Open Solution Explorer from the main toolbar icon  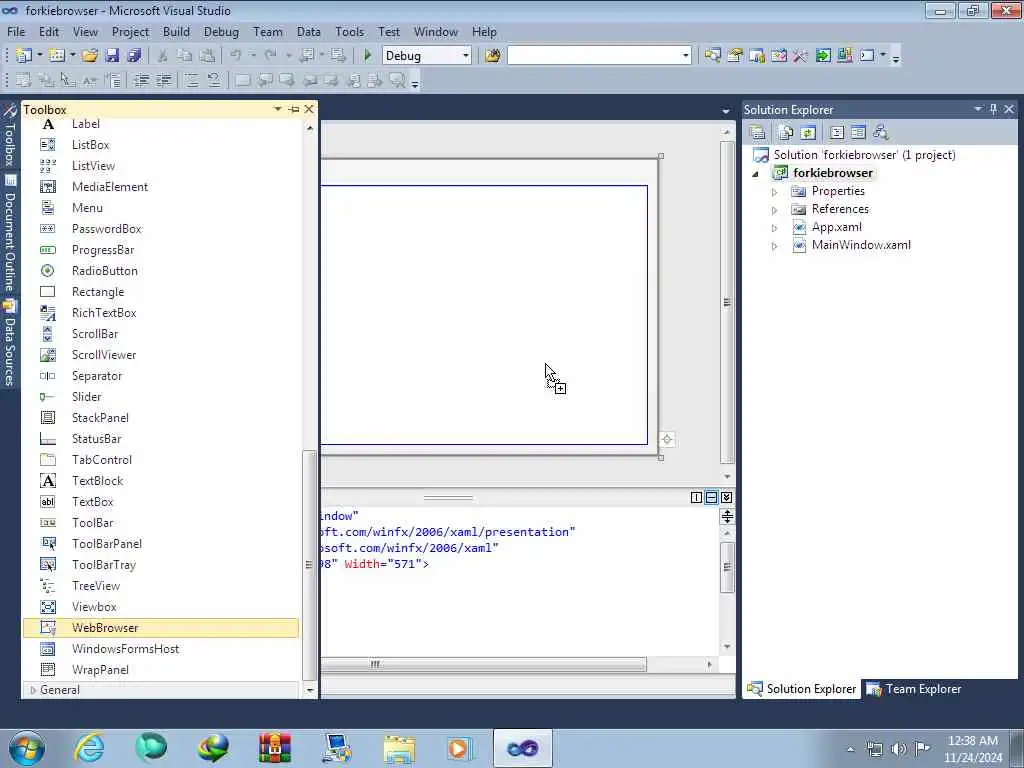(x=712, y=56)
